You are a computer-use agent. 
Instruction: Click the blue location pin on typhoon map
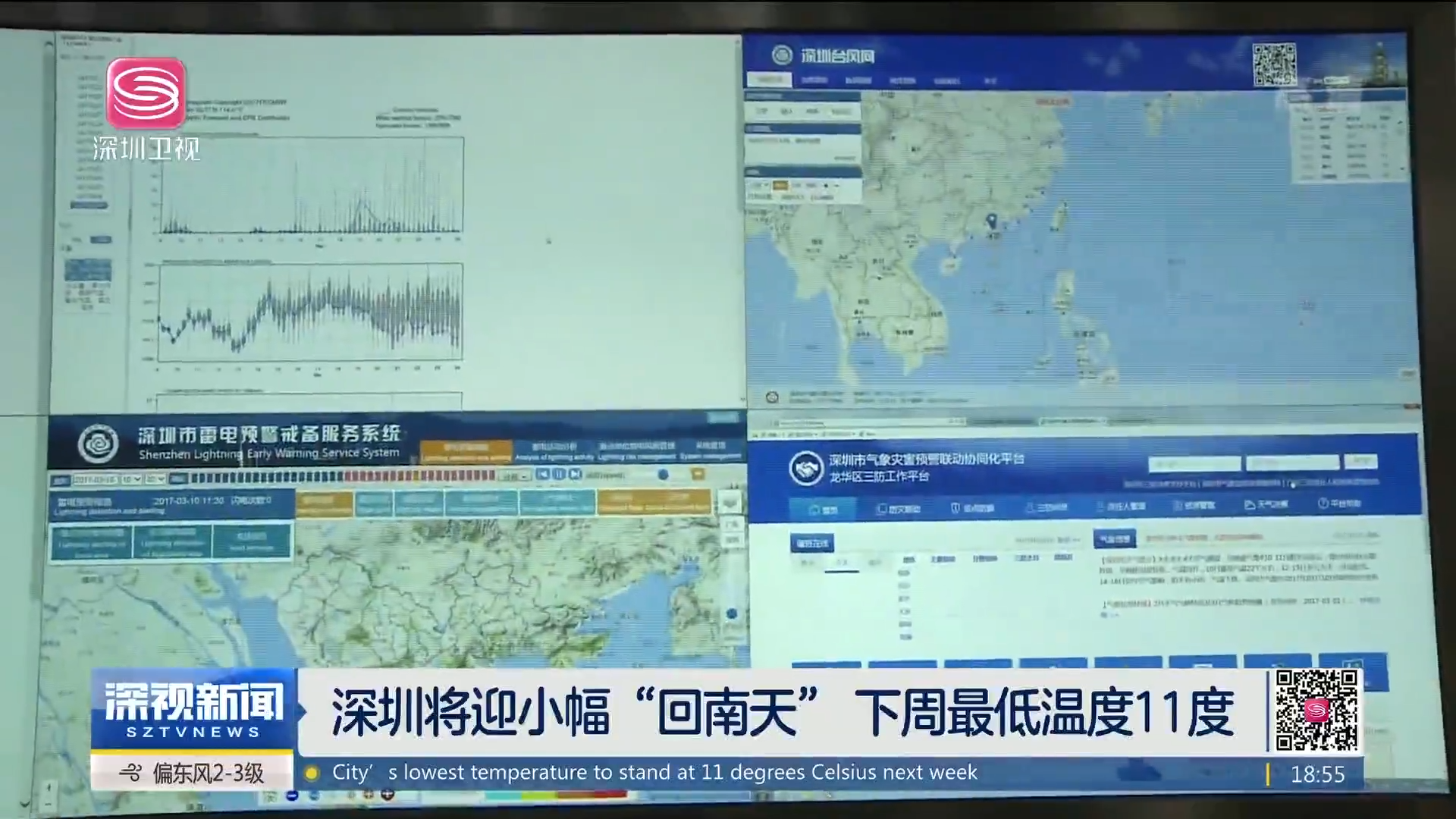coord(991,221)
